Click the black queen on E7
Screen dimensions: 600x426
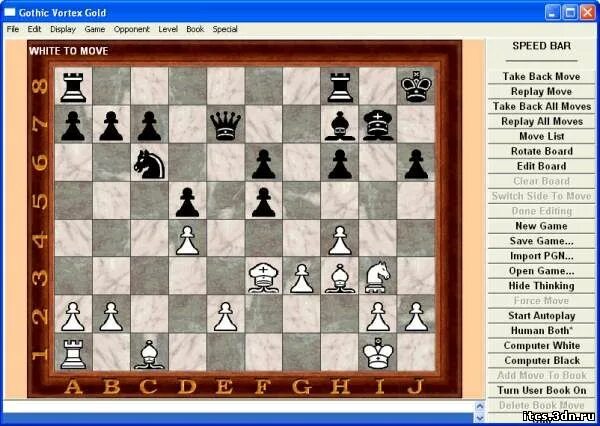point(225,126)
